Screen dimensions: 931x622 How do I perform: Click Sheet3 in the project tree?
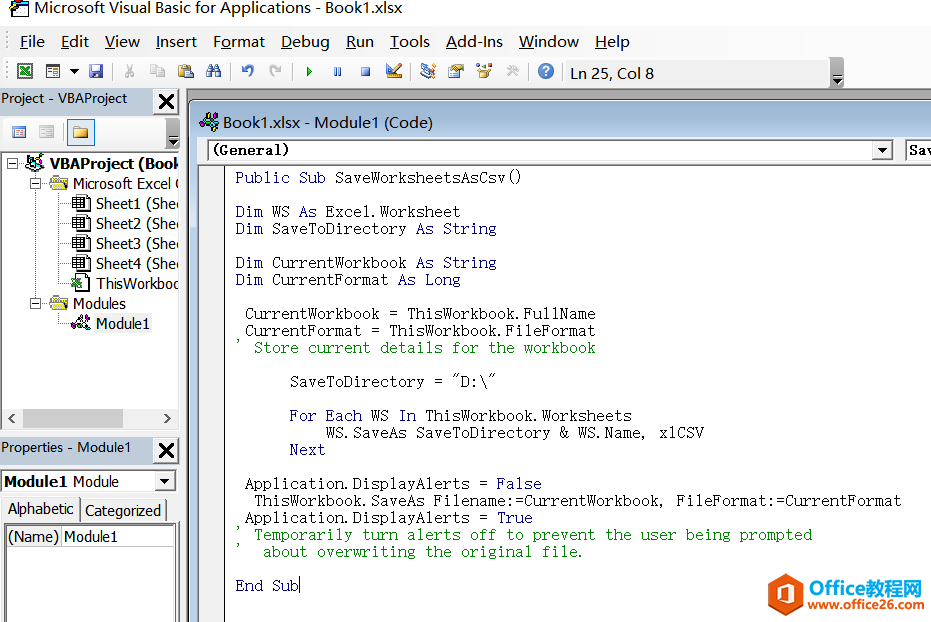[117, 243]
